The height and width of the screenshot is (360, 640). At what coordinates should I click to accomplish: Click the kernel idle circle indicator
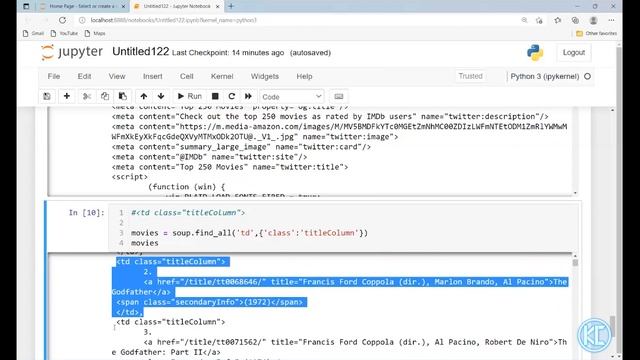pyautogui.click(x=587, y=76)
